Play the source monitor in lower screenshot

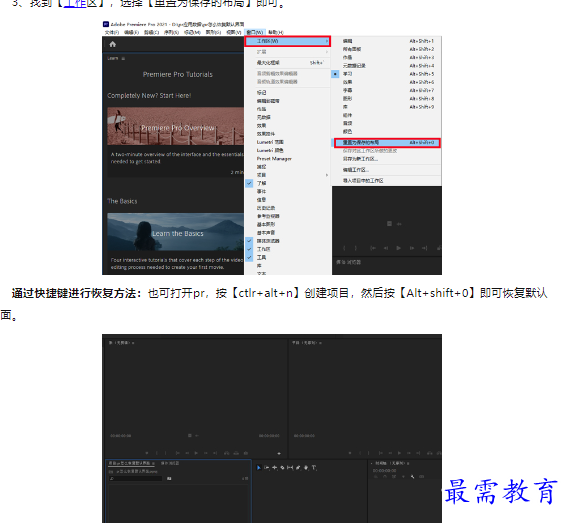[x=196, y=453]
